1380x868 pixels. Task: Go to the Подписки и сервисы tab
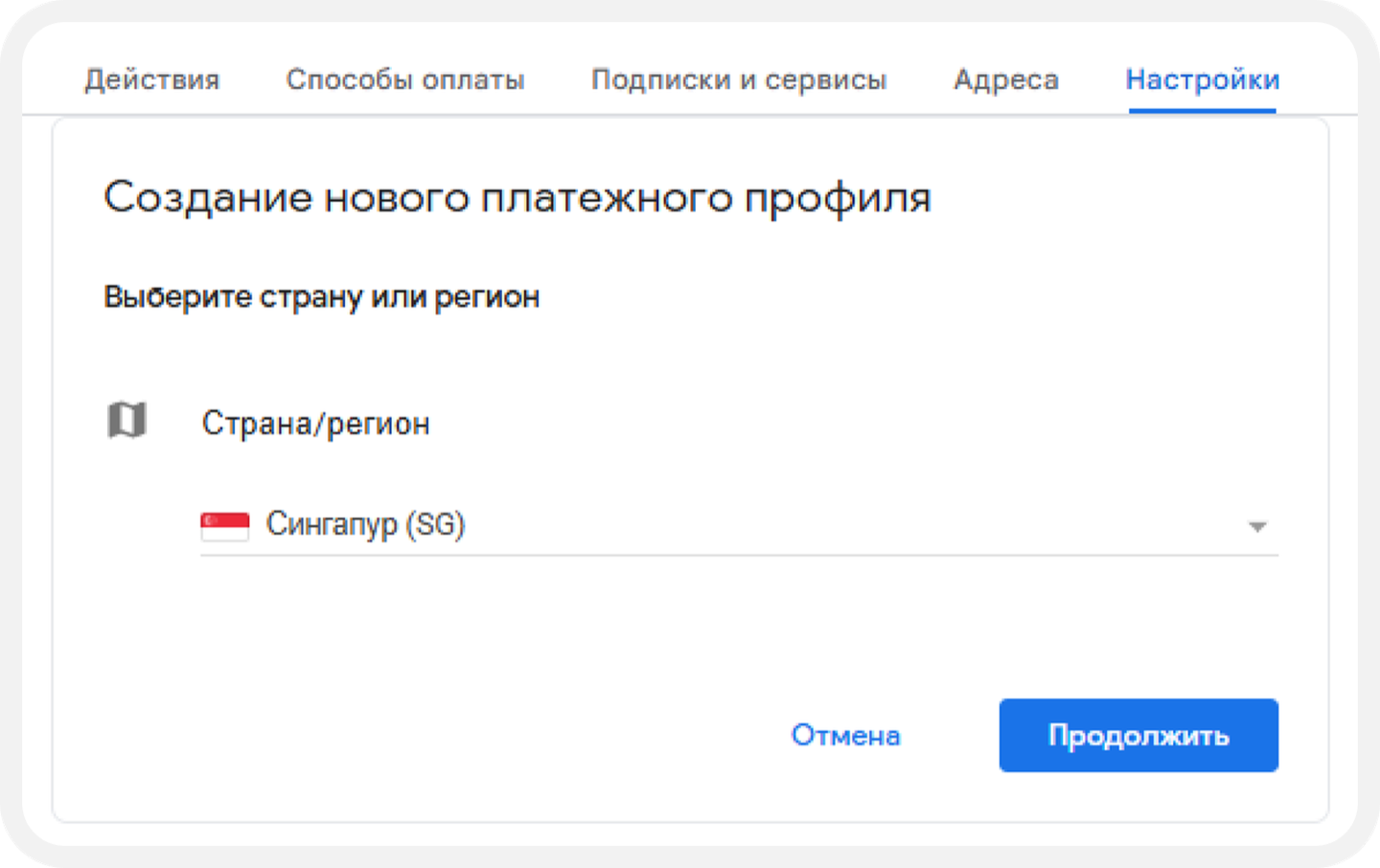739,79
